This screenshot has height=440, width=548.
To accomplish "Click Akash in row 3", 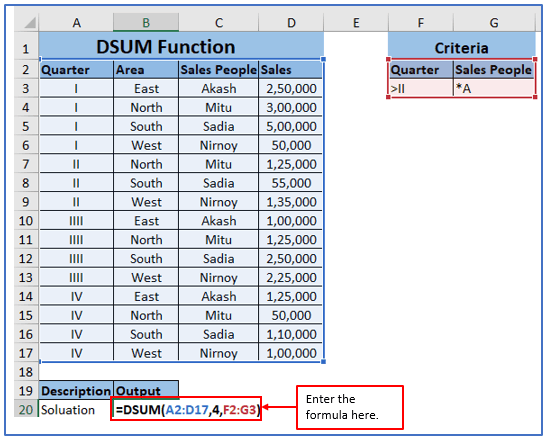I will (x=218, y=88).
